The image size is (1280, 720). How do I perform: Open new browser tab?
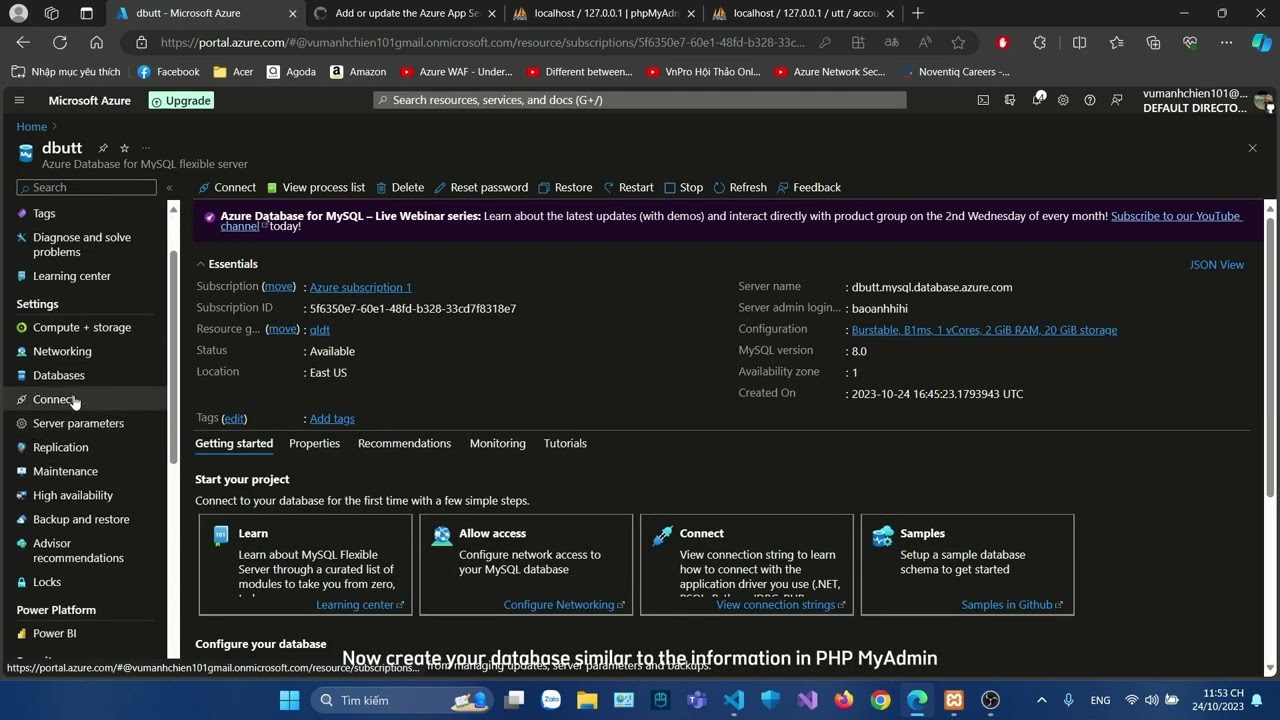click(x=918, y=13)
